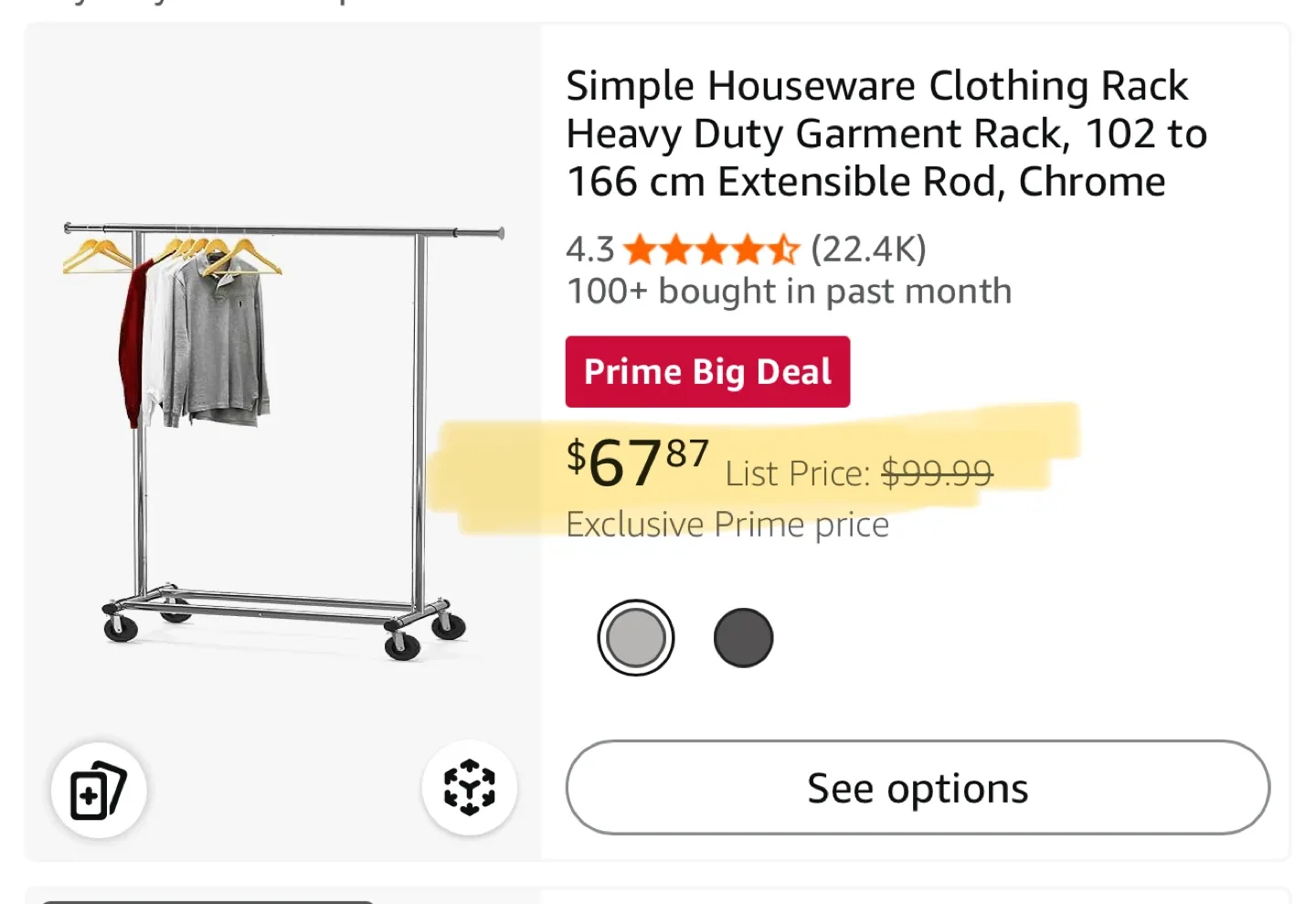Viewport: 1316px width, 904px height.
Task: Select the dark gray color swatch
Action: tap(743, 636)
